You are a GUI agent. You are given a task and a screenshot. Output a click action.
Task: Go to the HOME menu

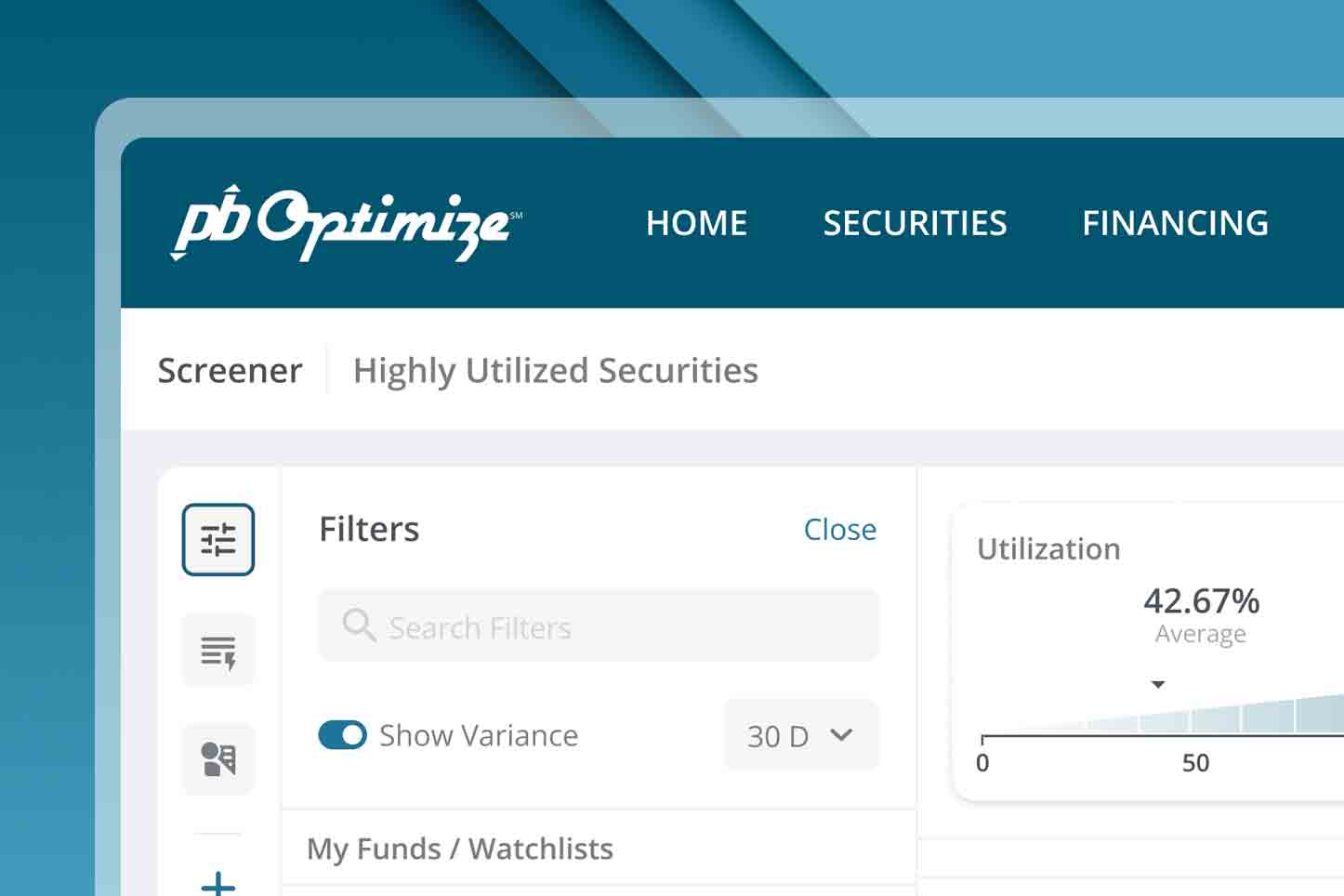(696, 223)
